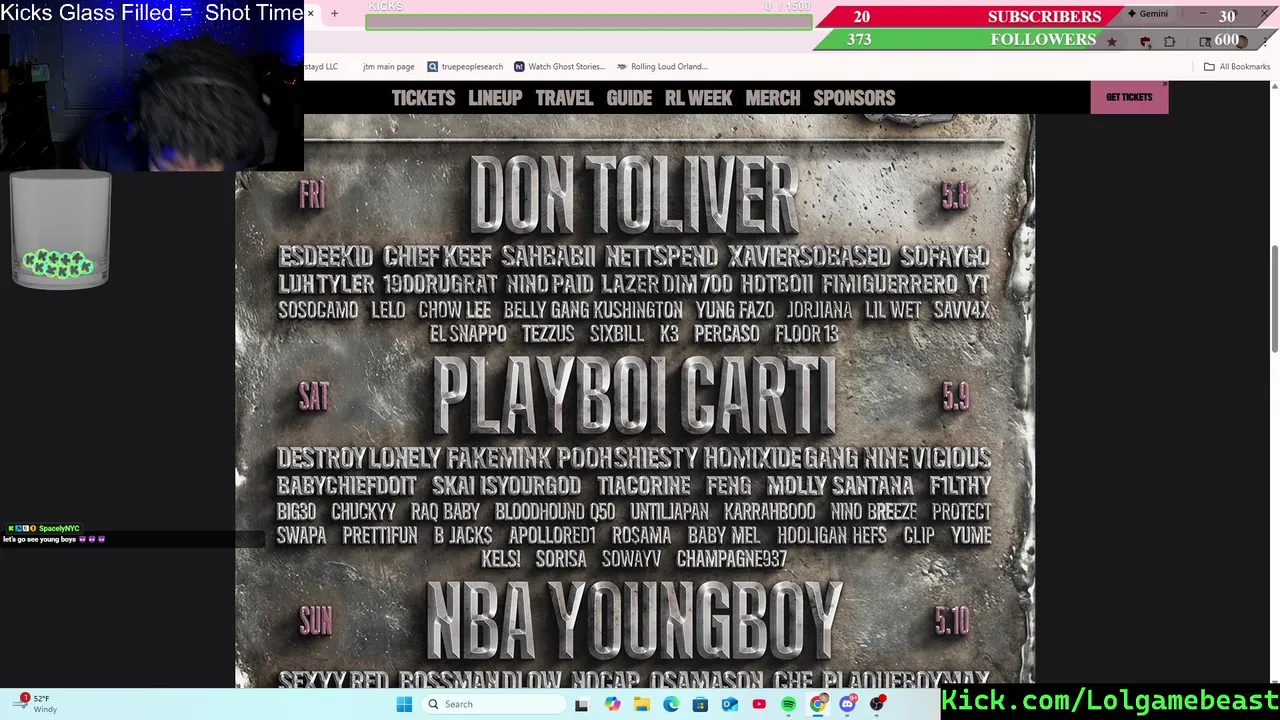Image resolution: width=1280 pixels, height=720 pixels.
Task: Click BELLY GANG KUSHINGTON in the lineup
Action: [593, 310]
